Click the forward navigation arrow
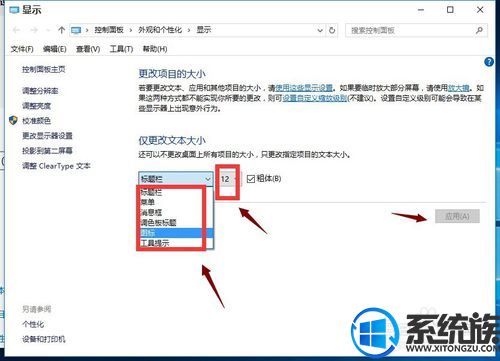500x361 pixels. pyautogui.click(x=34, y=30)
